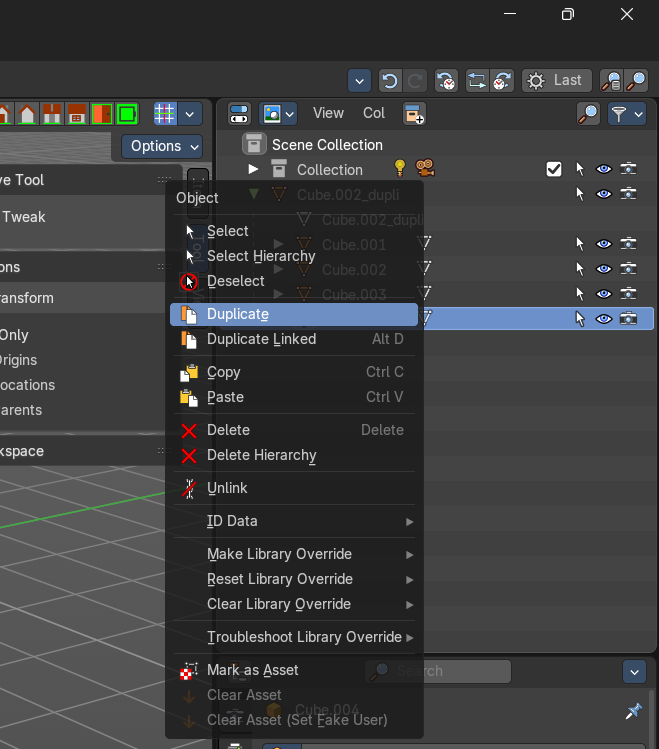This screenshot has width=659, height=749.
Task: Hide Collection with its eye icon
Action: pyautogui.click(x=604, y=169)
